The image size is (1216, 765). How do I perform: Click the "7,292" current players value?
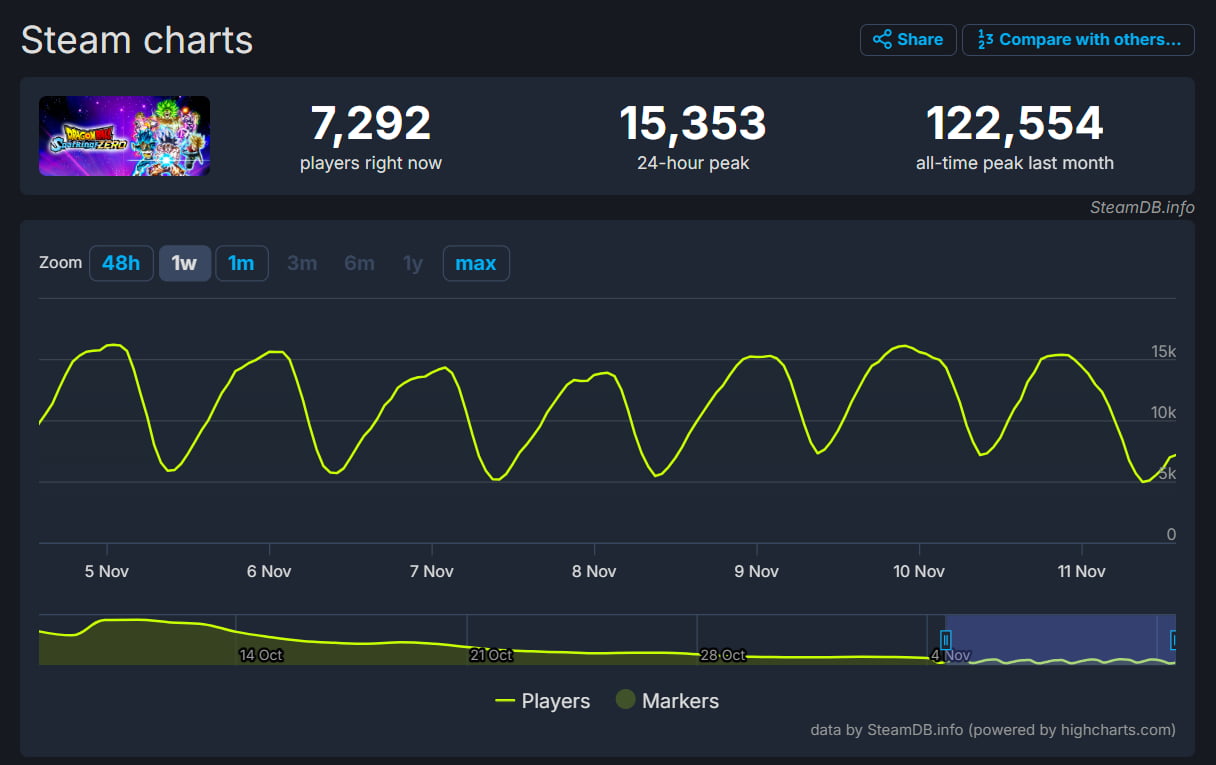pos(371,123)
